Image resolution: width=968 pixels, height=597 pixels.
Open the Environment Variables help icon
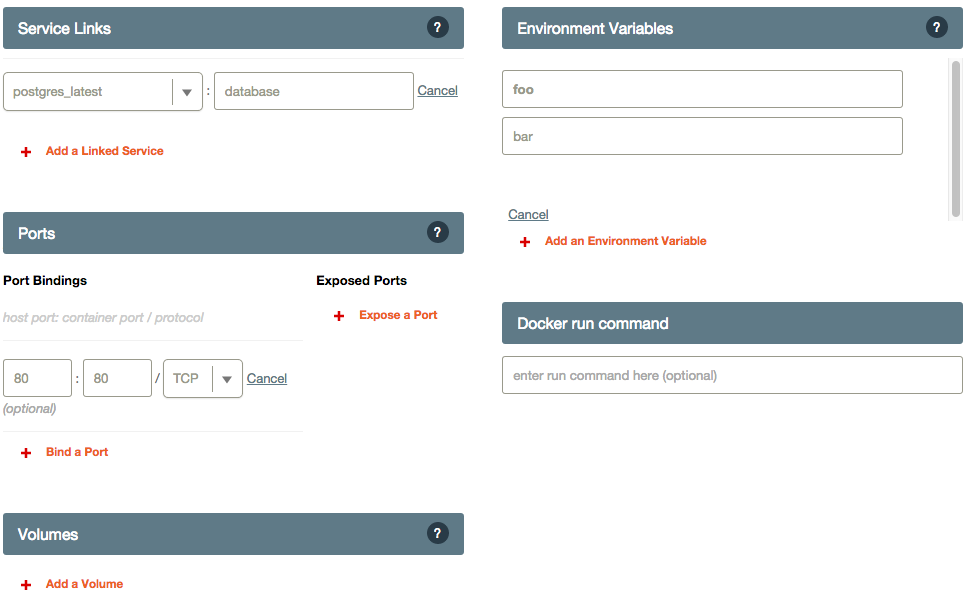tap(936, 27)
